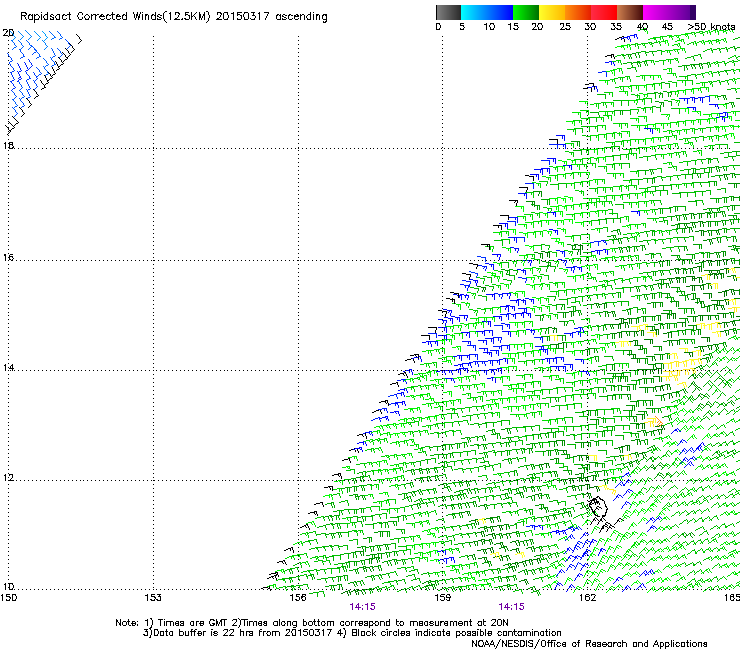Screen dimensions: 740x650
Task: Click the latitude label '12'
Action: pos(8,478)
